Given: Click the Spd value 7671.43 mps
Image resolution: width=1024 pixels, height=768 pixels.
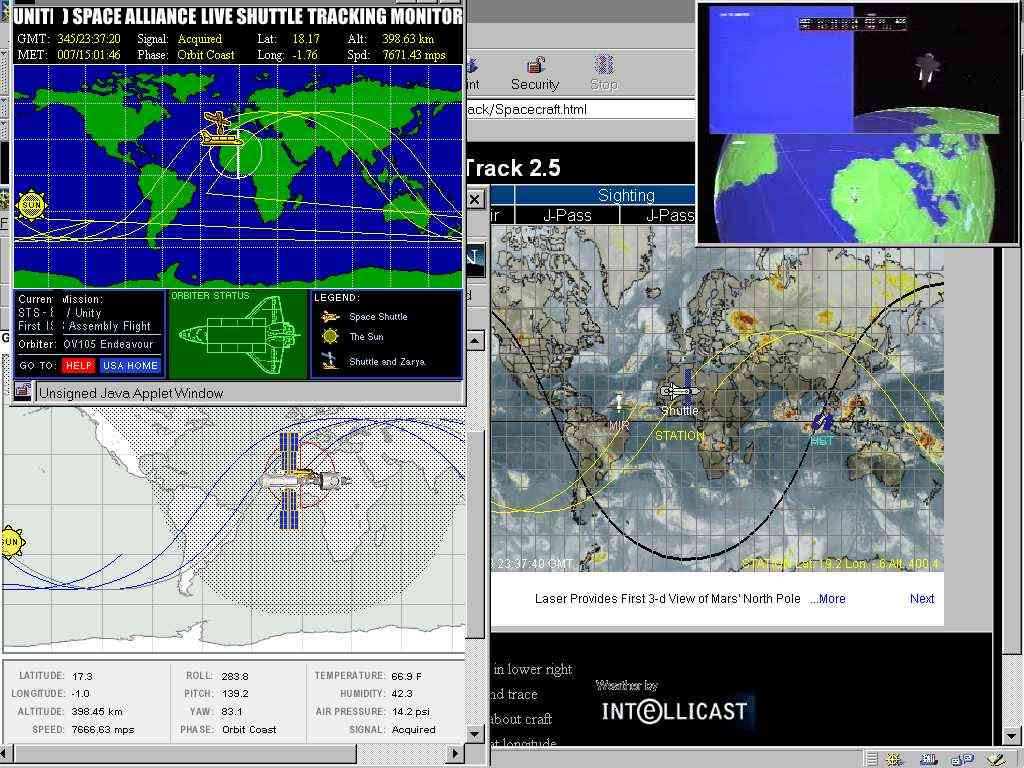Looking at the screenshot, I should point(414,56).
